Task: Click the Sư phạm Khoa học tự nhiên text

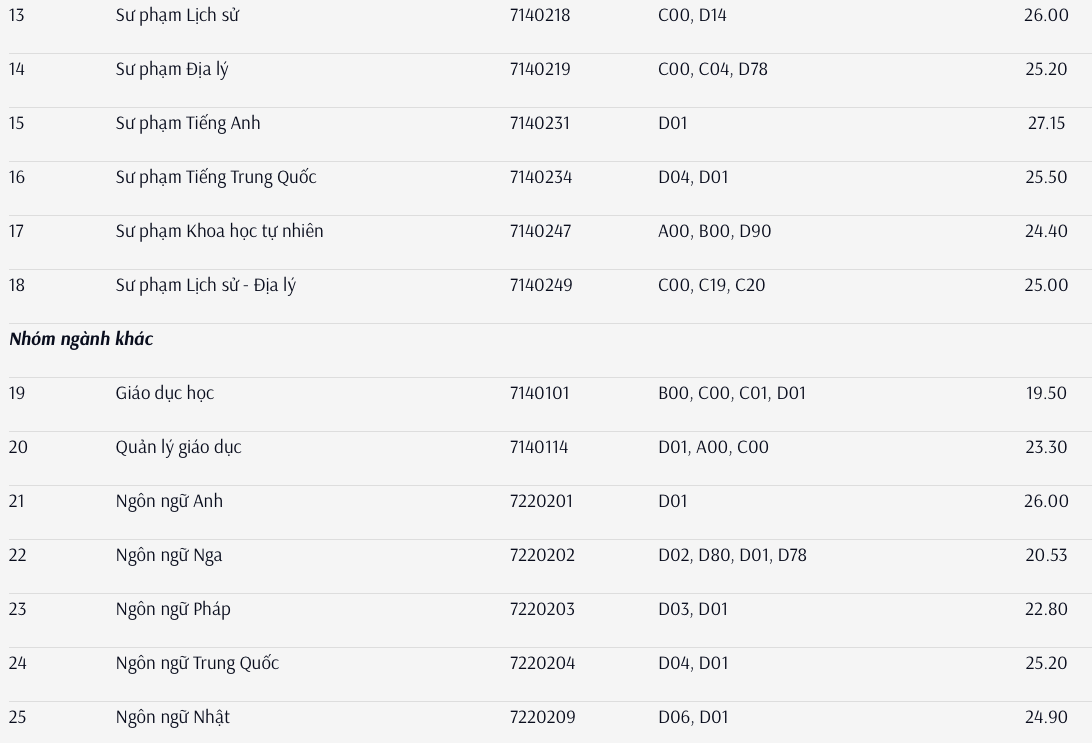Action: click(219, 231)
